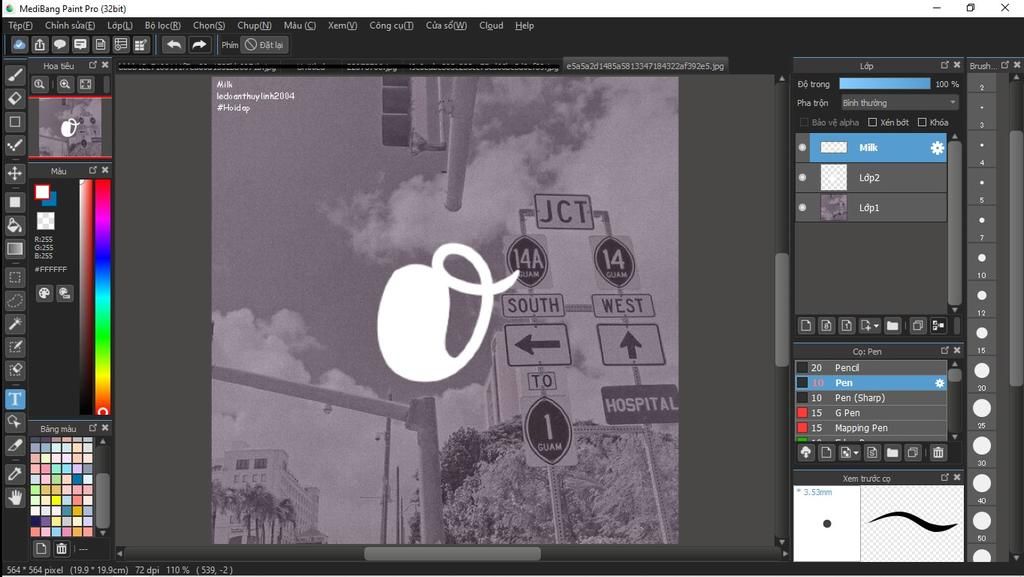Viewport: 1024px width, 577px height.
Task: Click the canvas horizontal scrollbar
Action: pos(452,554)
